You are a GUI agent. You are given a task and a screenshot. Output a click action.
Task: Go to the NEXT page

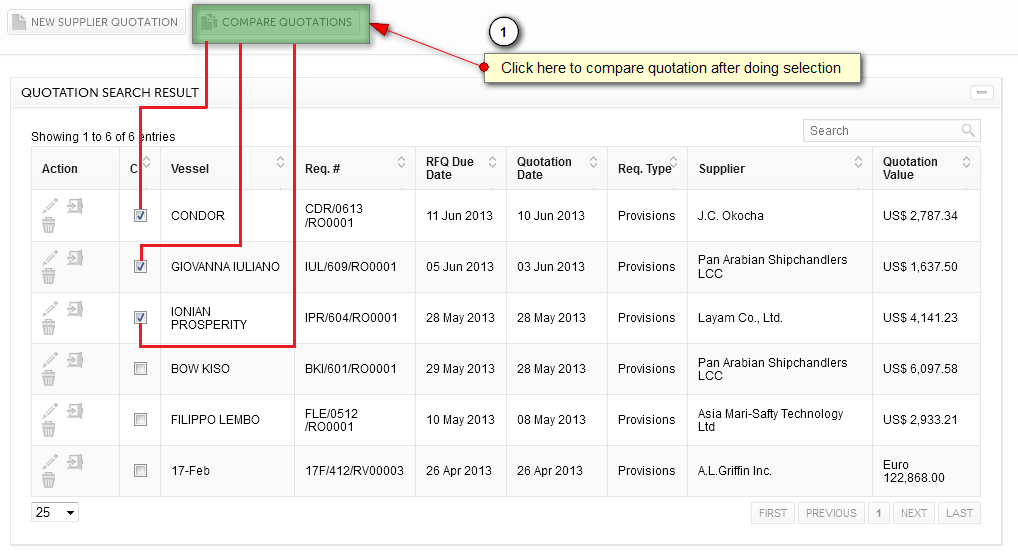(913, 513)
